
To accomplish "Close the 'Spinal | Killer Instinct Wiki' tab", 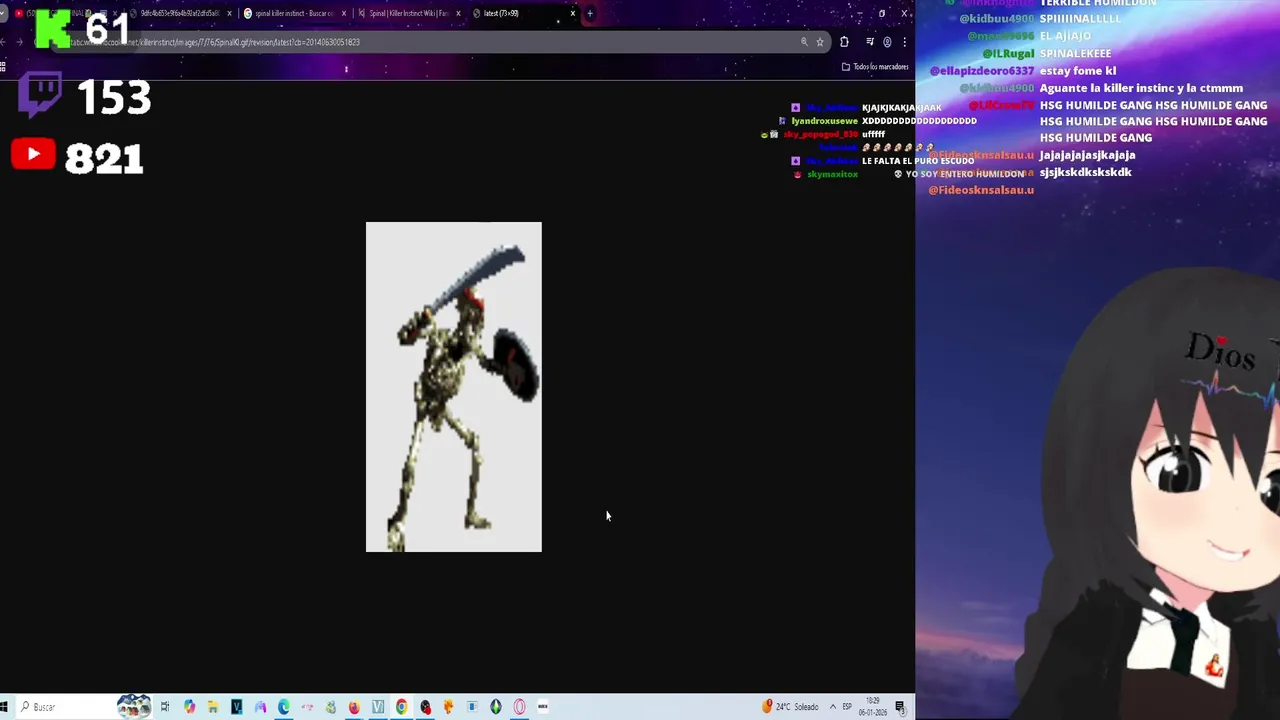I will pos(459,13).
